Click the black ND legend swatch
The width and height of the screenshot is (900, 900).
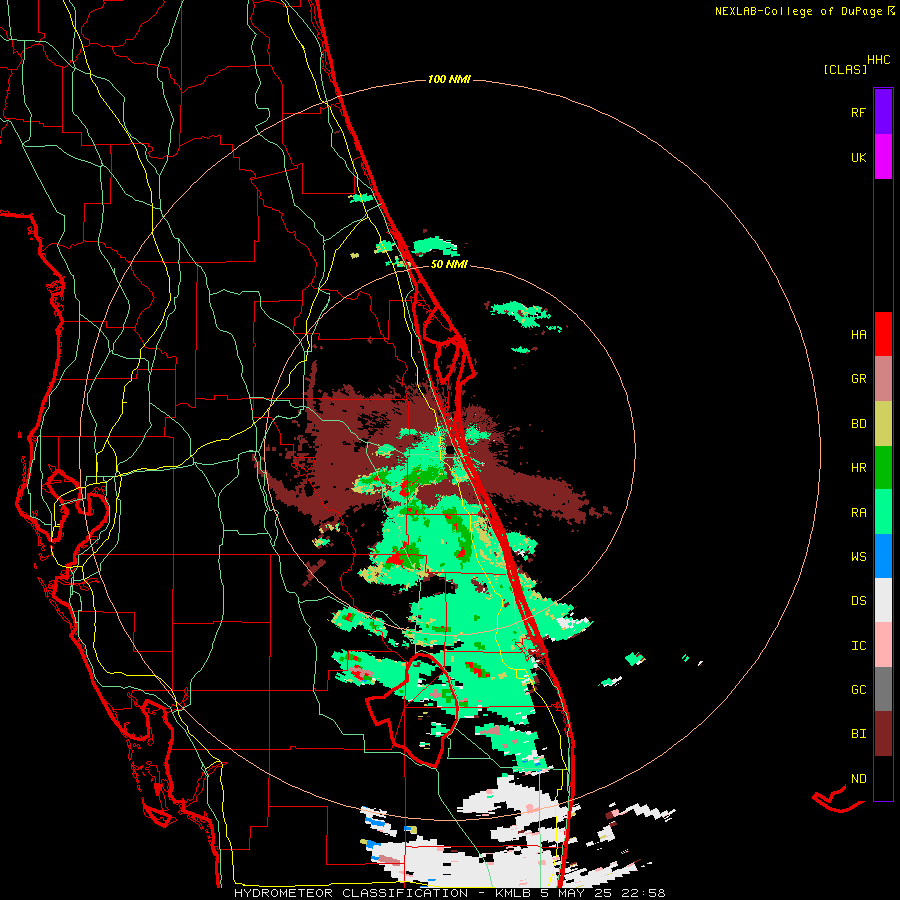883,778
